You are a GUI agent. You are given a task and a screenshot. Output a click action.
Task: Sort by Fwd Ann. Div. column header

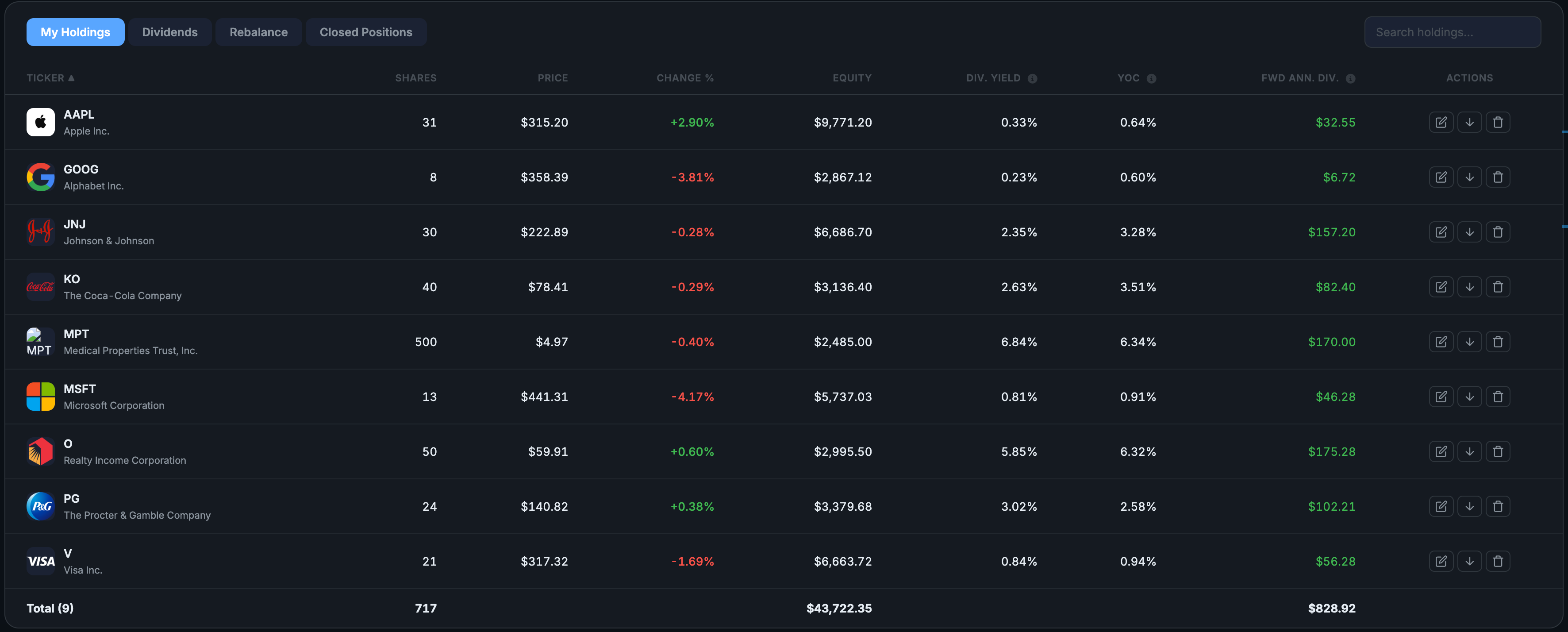(x=1299, y=78)
